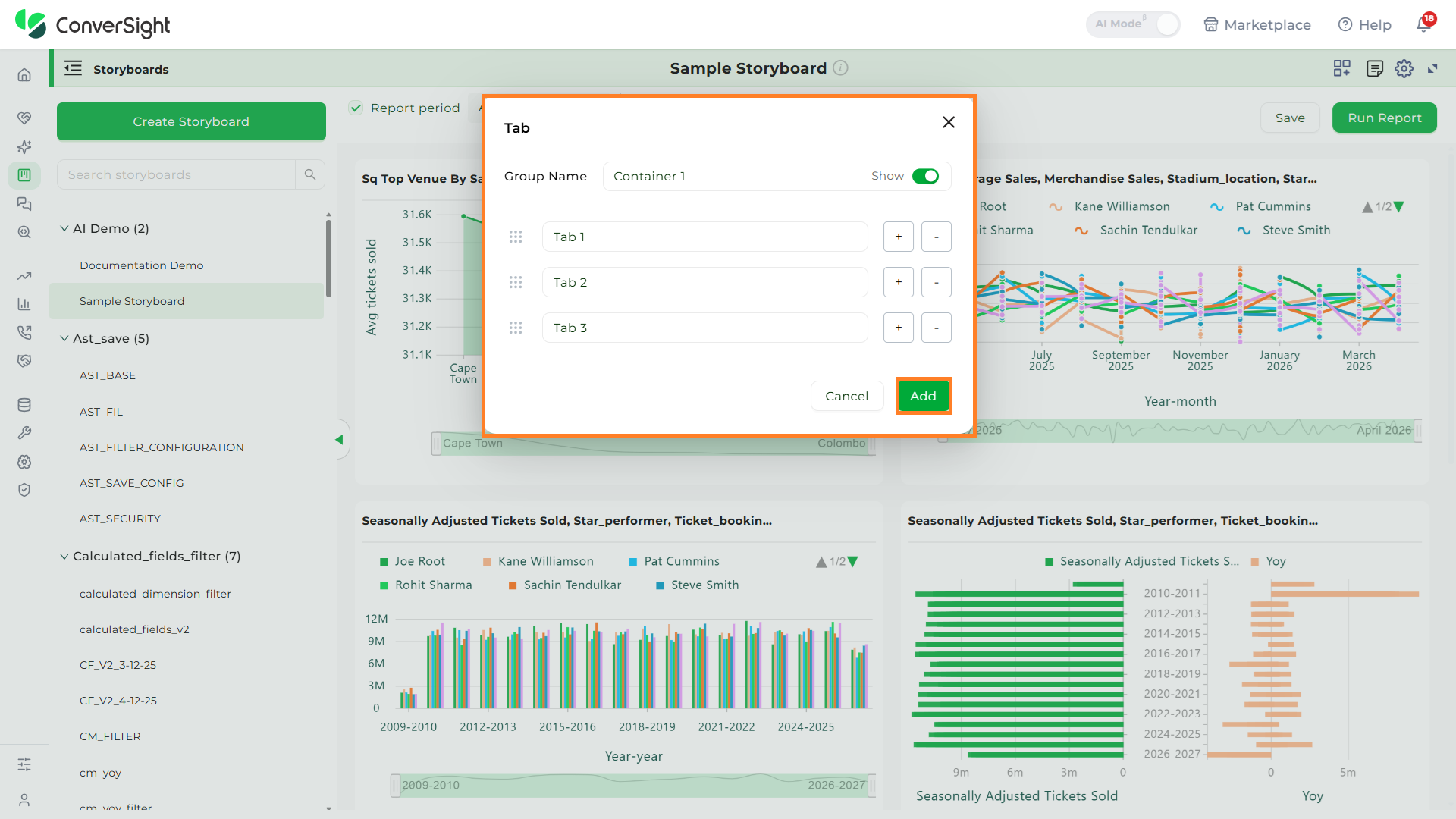Click the storyboards menu collapse icon
The width and height of the screenshot is (1456, 819).
[73, 68]
